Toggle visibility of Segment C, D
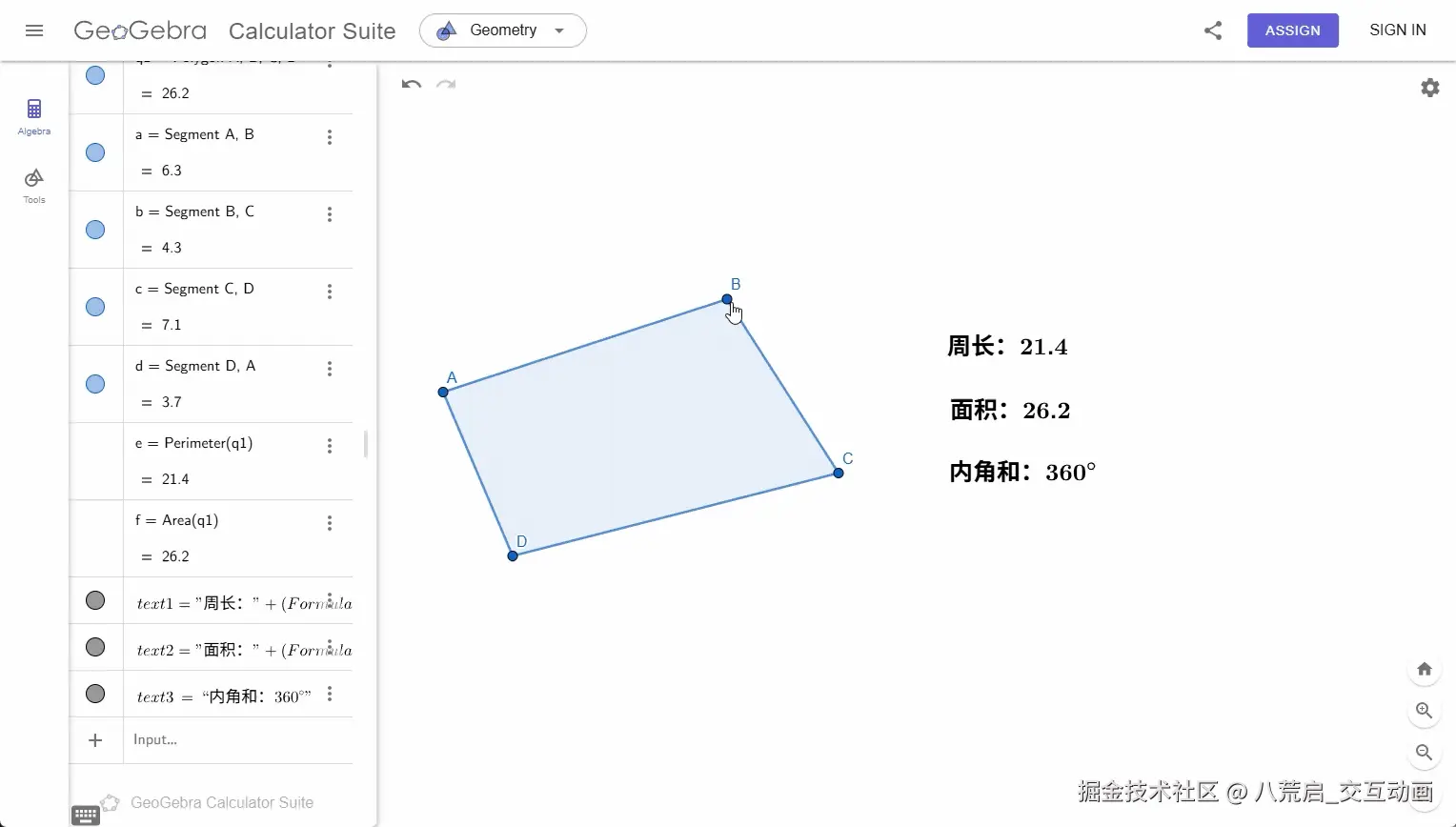This screenshot has width=1456, height=827. pyautogui.click(x=94, y=307)
